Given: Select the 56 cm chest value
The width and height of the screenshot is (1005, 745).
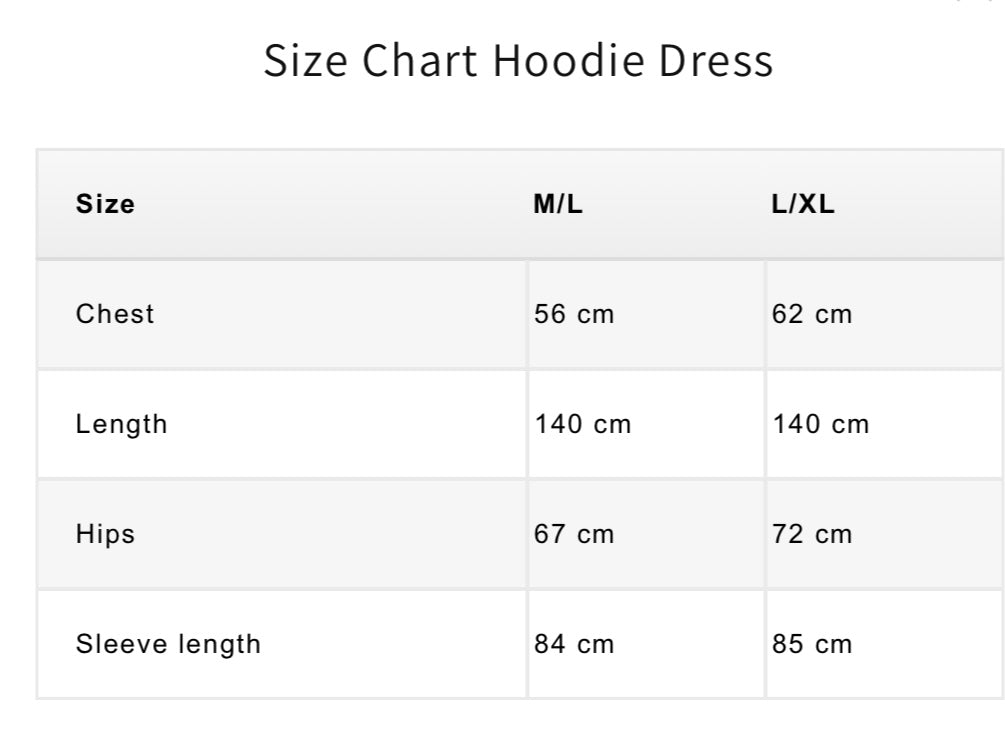Looking at the screenshot, I should 574,314.
